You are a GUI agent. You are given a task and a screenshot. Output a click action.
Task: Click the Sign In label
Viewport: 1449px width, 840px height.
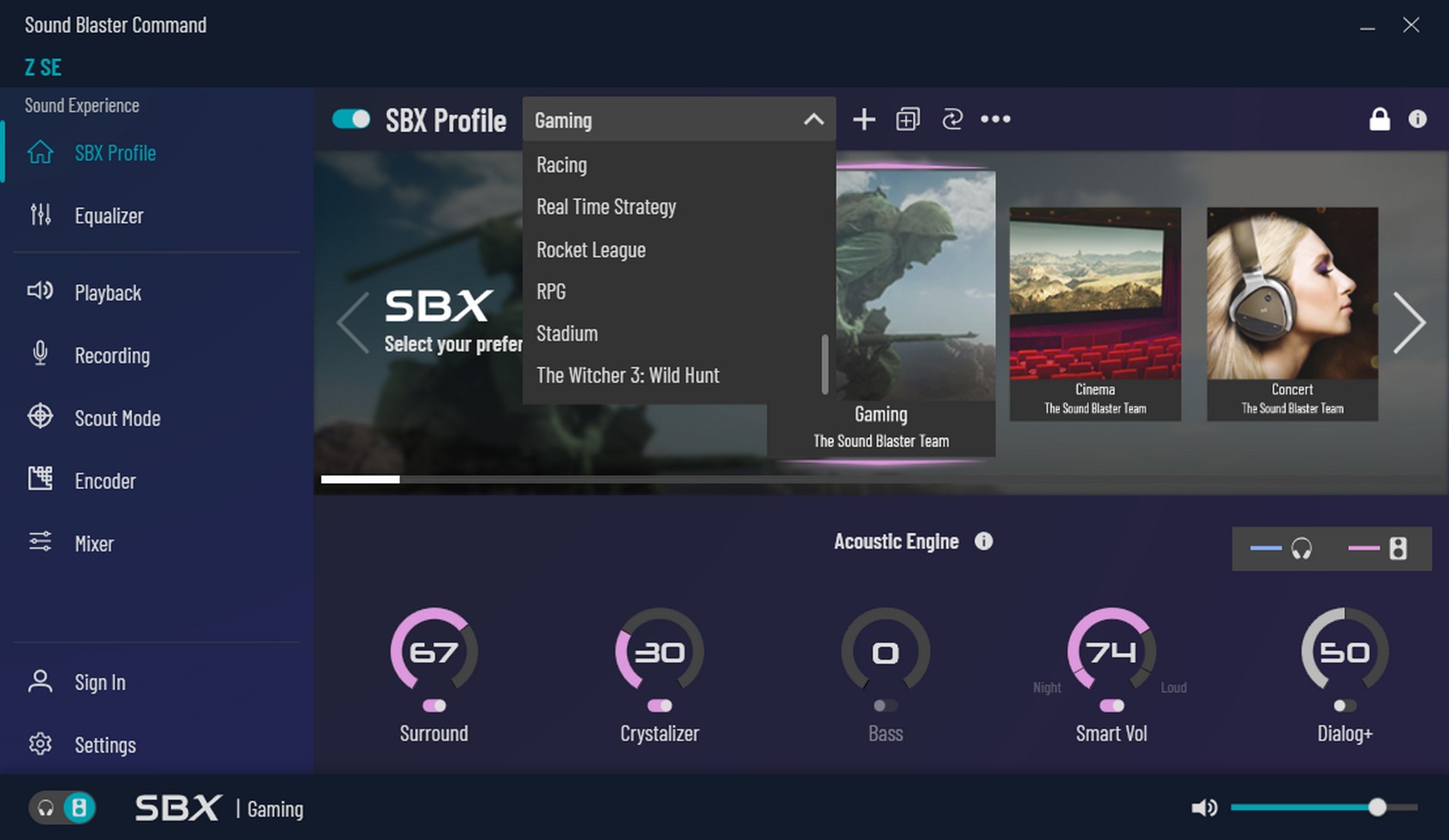point(100,682)
